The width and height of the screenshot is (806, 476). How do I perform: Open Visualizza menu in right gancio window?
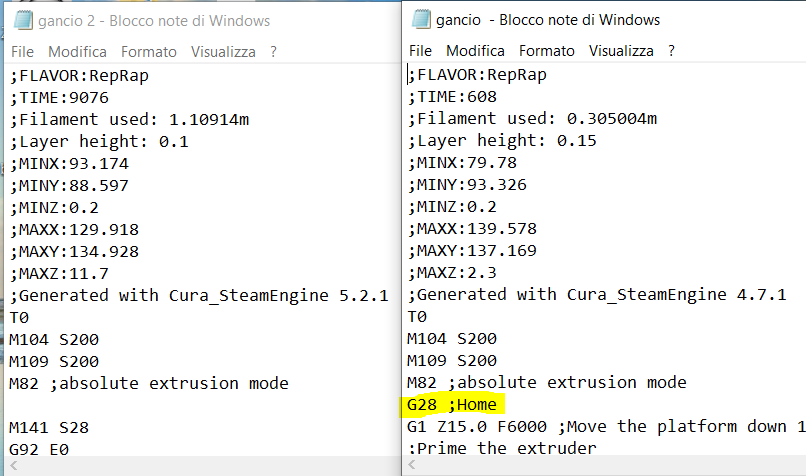[x=621, y=51]
